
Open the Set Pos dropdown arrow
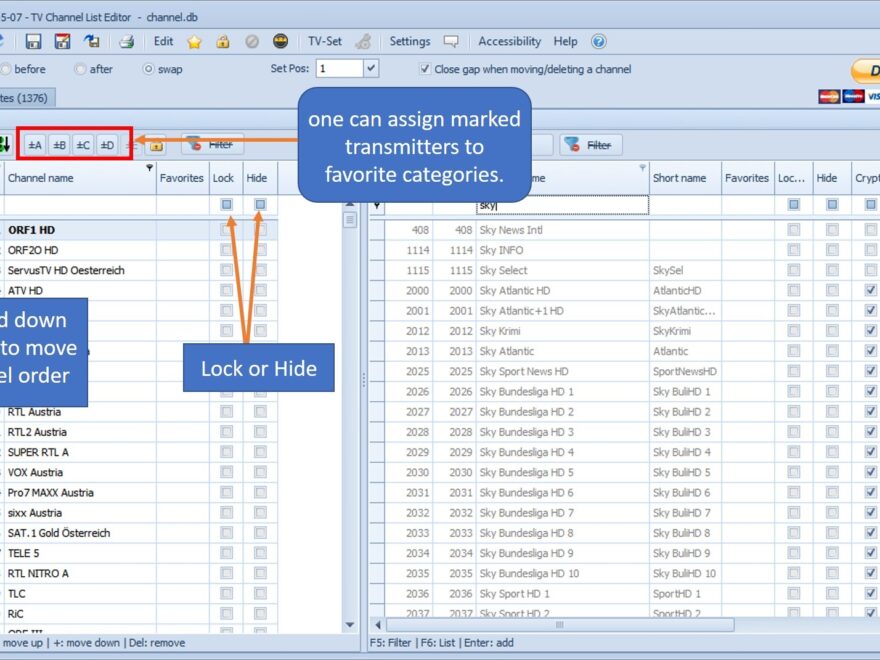pyautogui.click(x=371, y=69)
